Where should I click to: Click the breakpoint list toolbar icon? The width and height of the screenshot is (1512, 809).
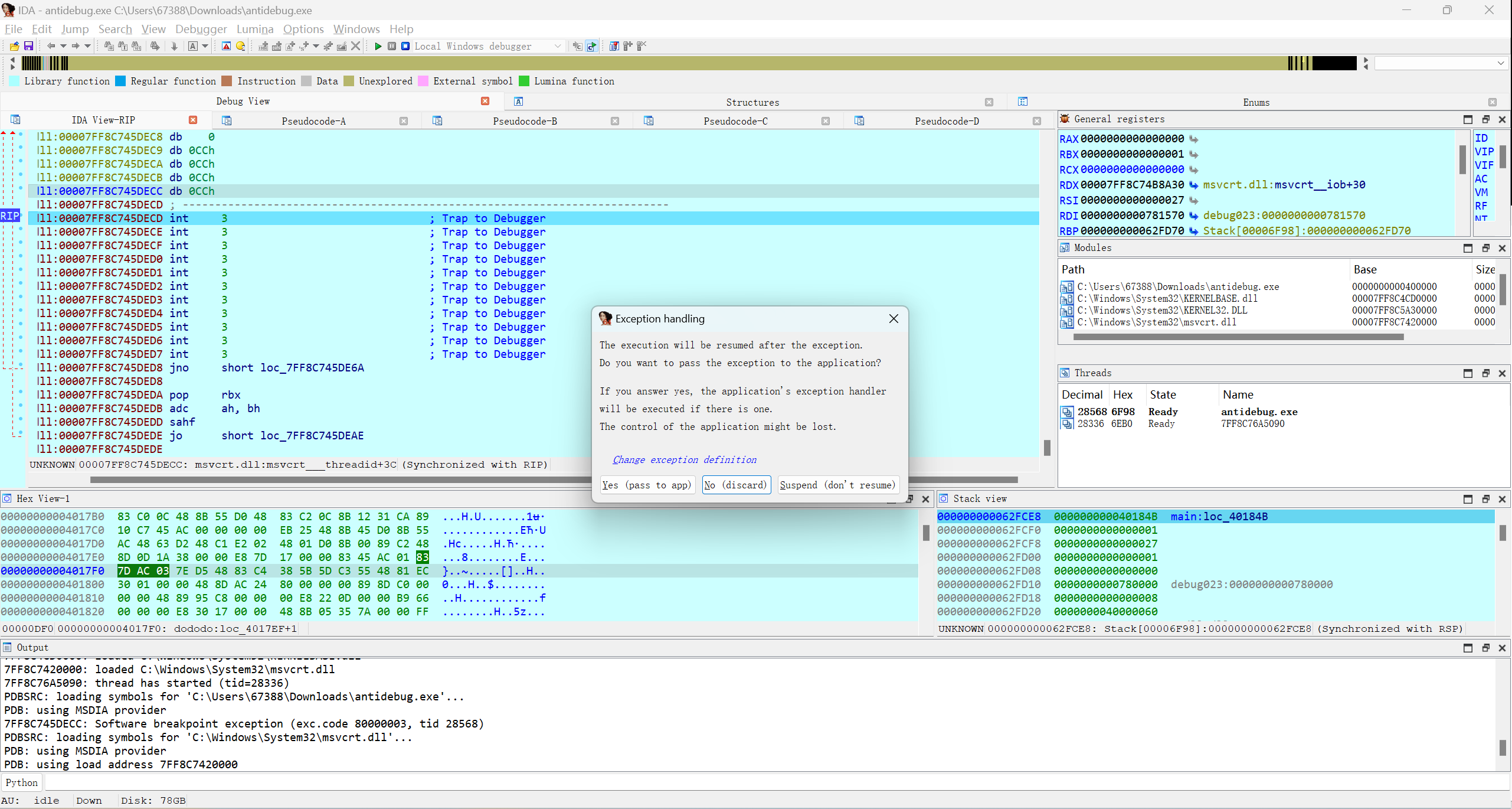pos(614,46)
